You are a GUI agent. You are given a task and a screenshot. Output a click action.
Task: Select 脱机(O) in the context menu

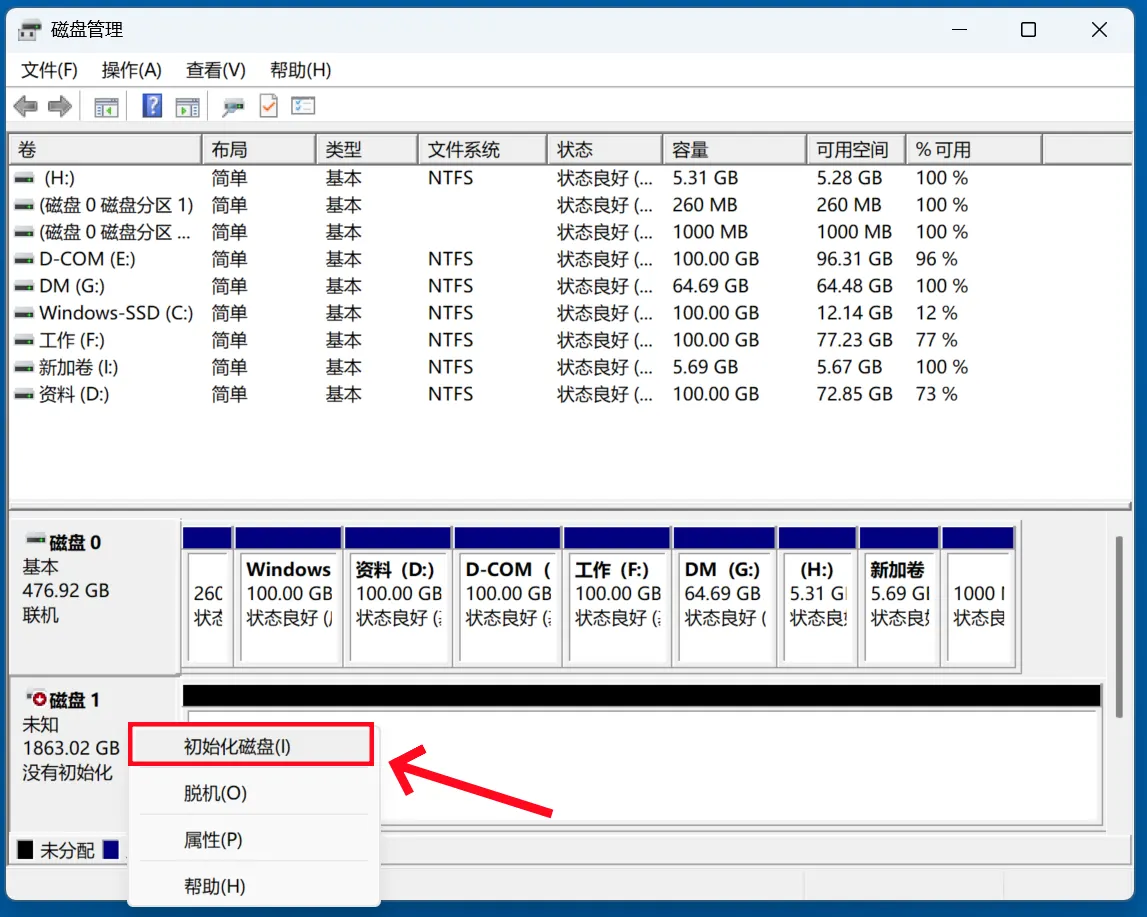click(x=253, y=793)
